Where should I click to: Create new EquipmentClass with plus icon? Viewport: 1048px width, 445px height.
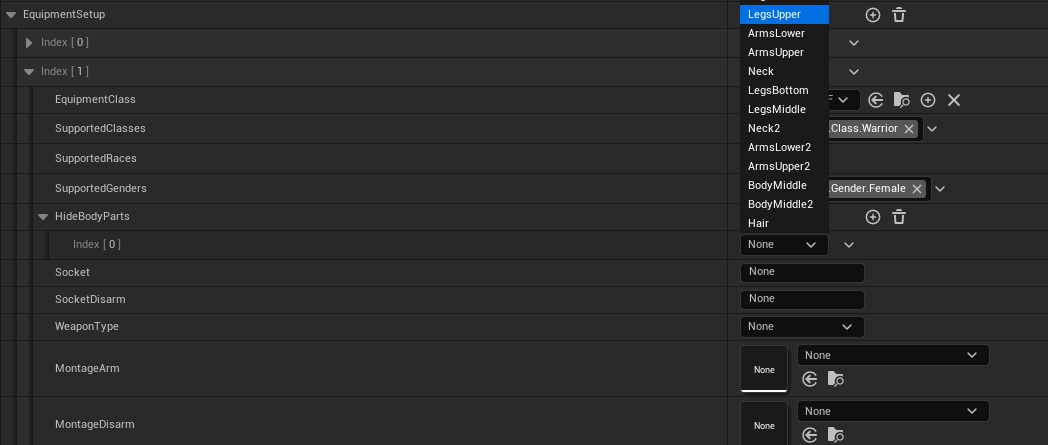coord(928,100)
